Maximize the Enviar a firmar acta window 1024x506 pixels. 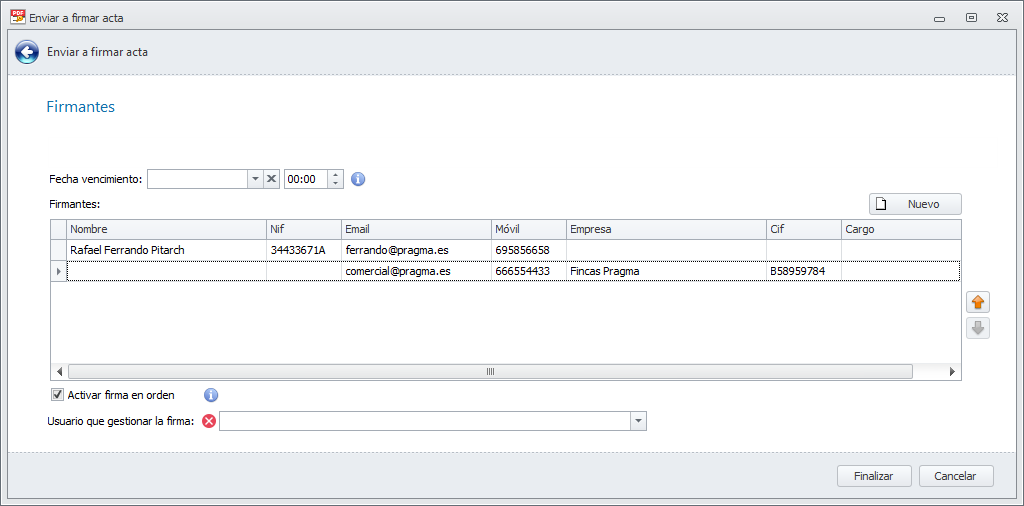971,18
